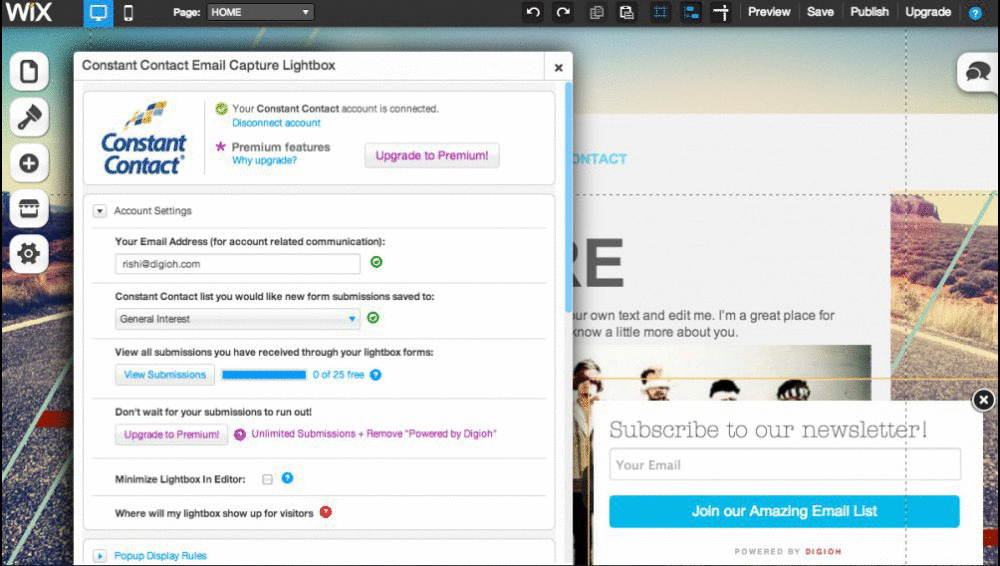The image size is (1000, 566).
Task: Click the View Submissions button
Action: [x=165, y=375]
